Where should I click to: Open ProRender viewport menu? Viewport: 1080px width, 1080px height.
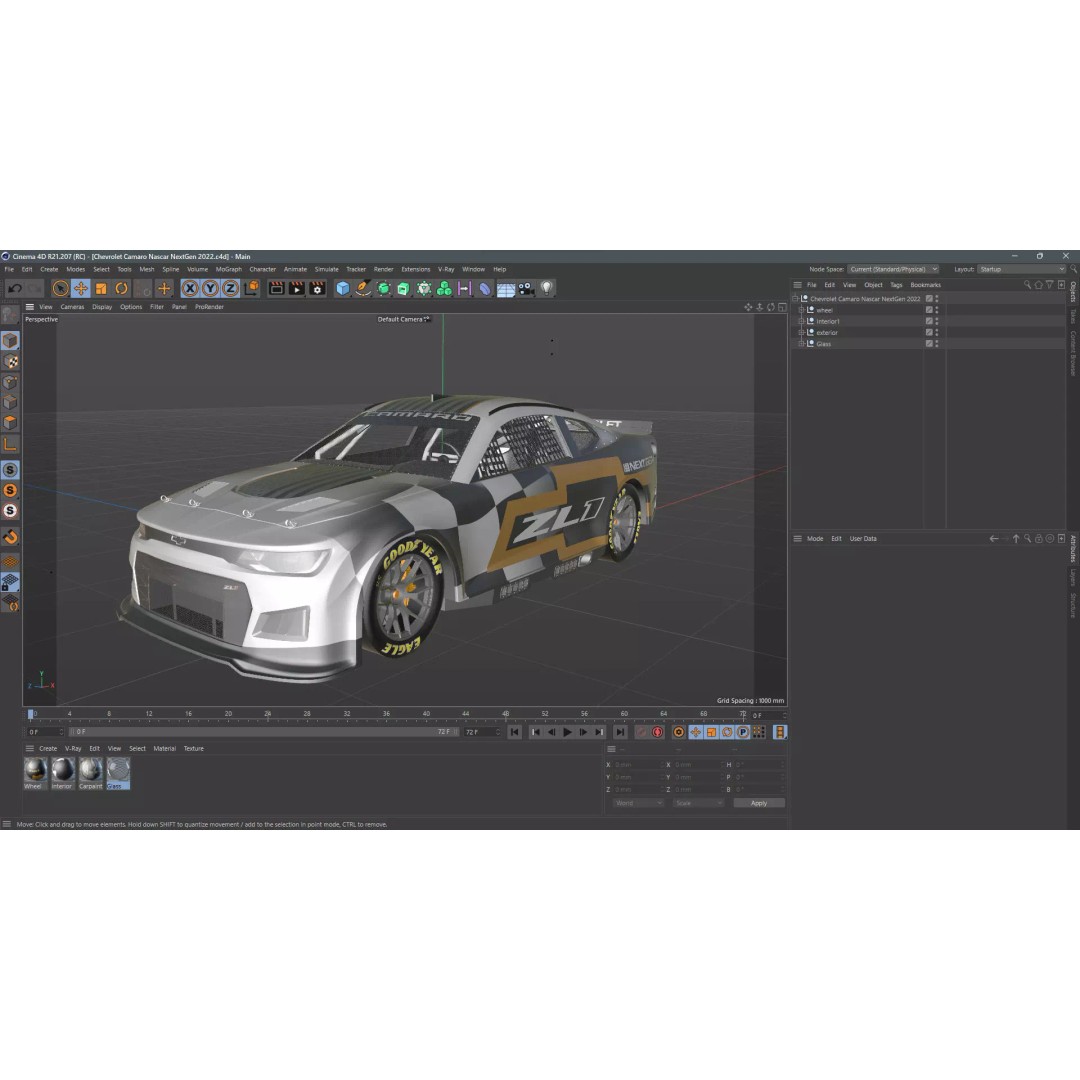pos(209,307)
